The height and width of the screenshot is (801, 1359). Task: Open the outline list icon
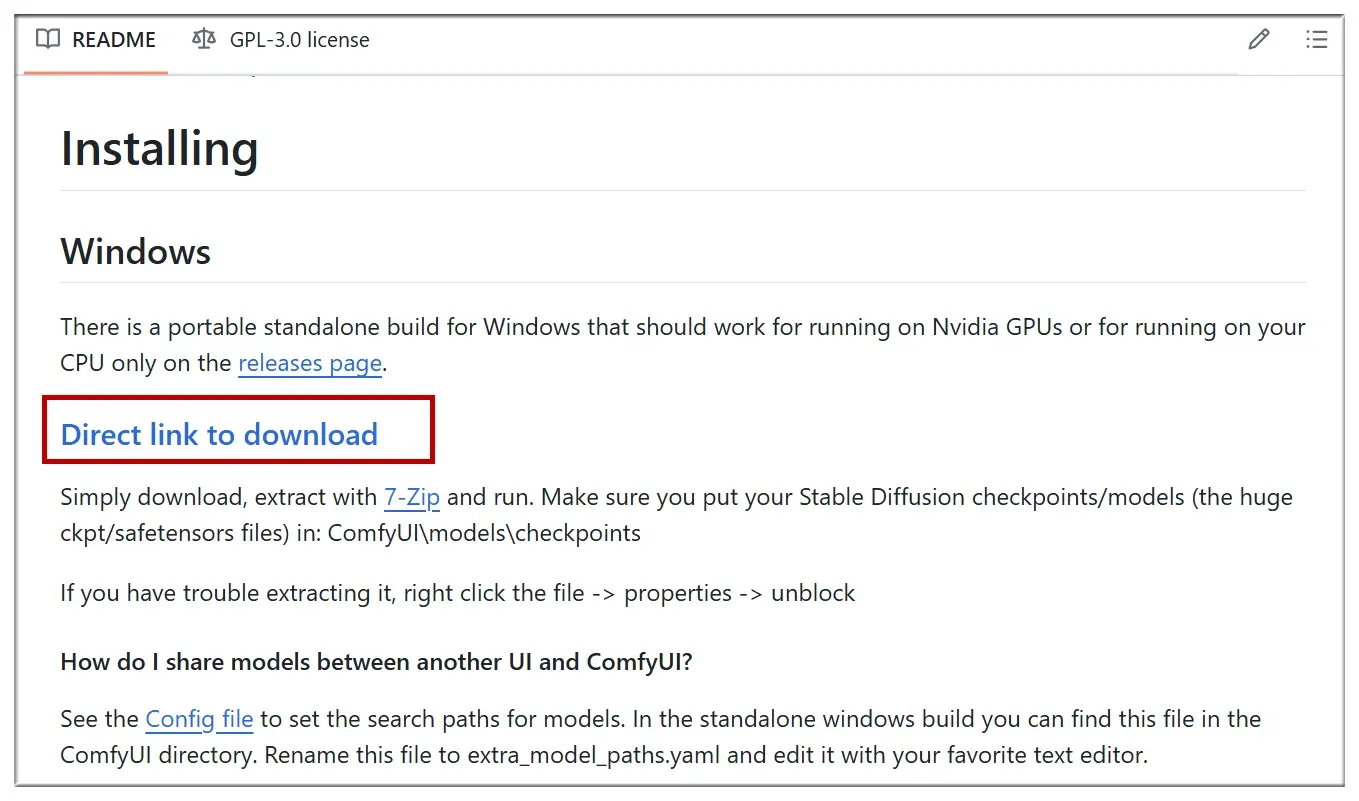(x=1316, y=40)
